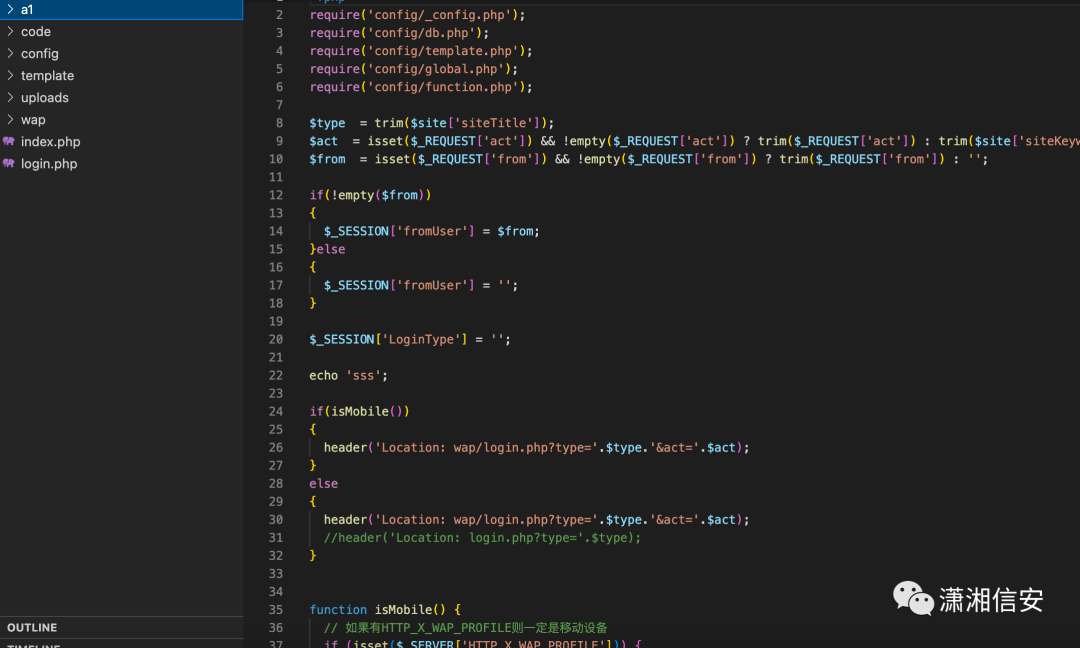Image resolution: width=1080 pixels, height=648 pixels.
Task: Select the template folder name
Action: [x=48, y=76]
